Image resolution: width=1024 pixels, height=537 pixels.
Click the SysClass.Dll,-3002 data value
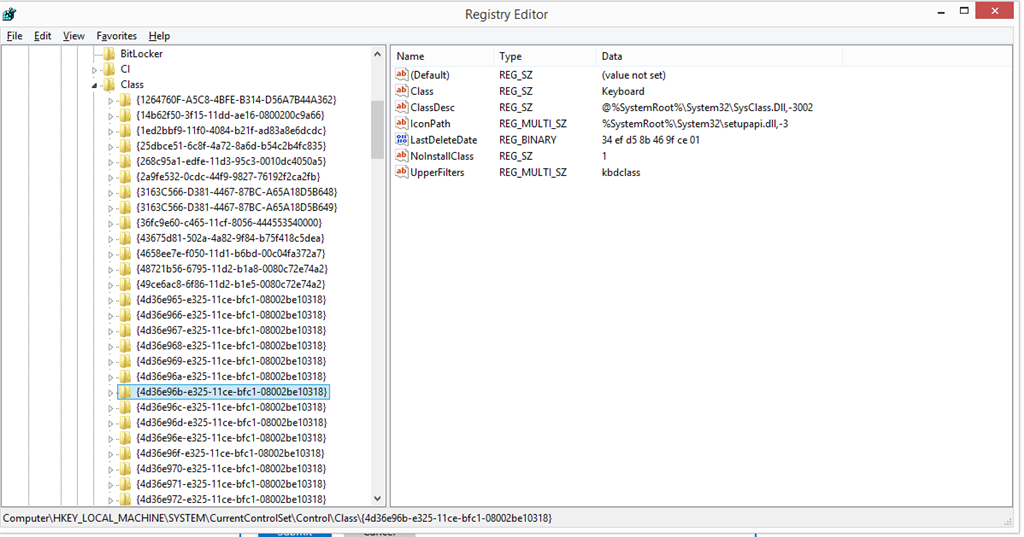pos(707,107)
